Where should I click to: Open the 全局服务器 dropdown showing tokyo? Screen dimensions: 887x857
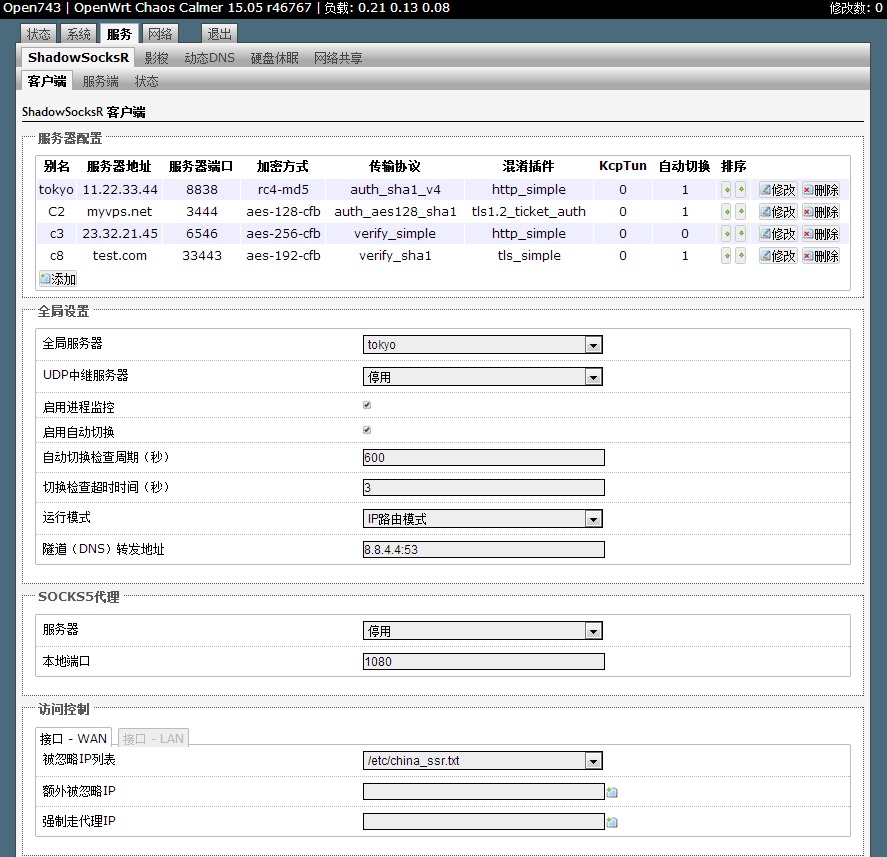482,345
